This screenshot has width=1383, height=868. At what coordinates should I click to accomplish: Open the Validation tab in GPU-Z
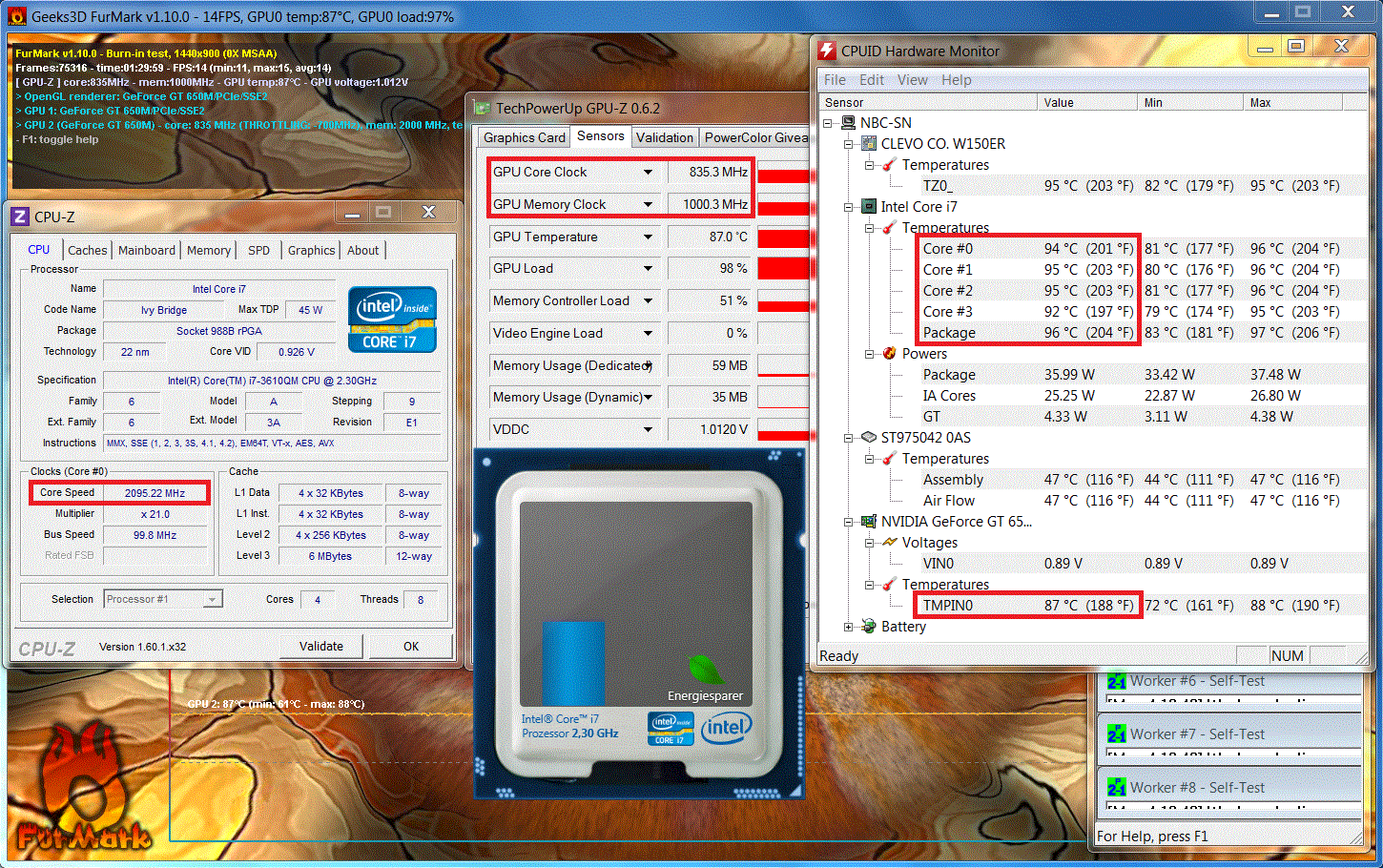click(665, 137)
